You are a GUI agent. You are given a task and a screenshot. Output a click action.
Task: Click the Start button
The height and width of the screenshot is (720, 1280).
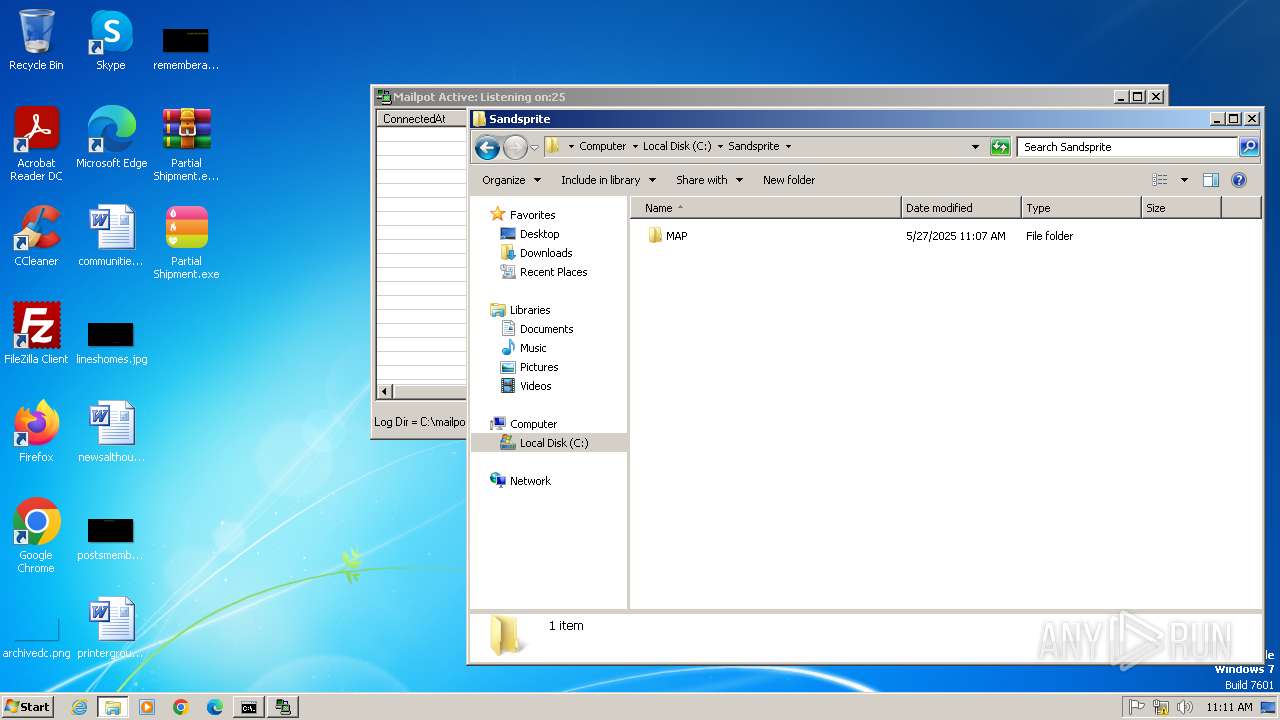28,706
